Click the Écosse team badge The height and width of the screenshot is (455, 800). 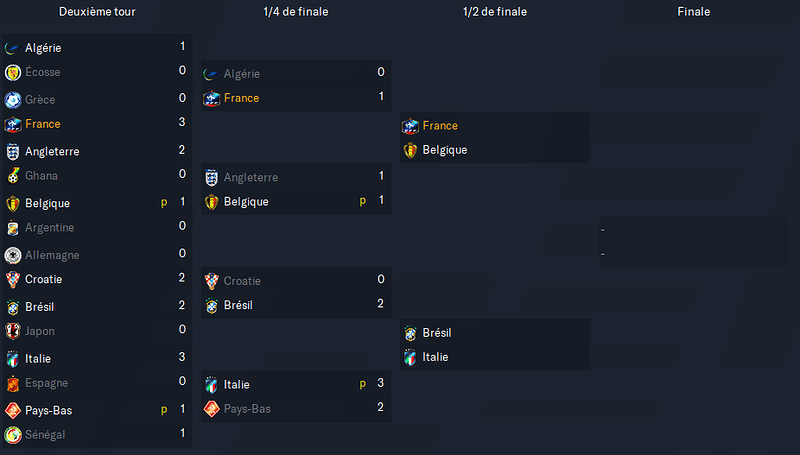pyautogui.click(x=13, y=72)
